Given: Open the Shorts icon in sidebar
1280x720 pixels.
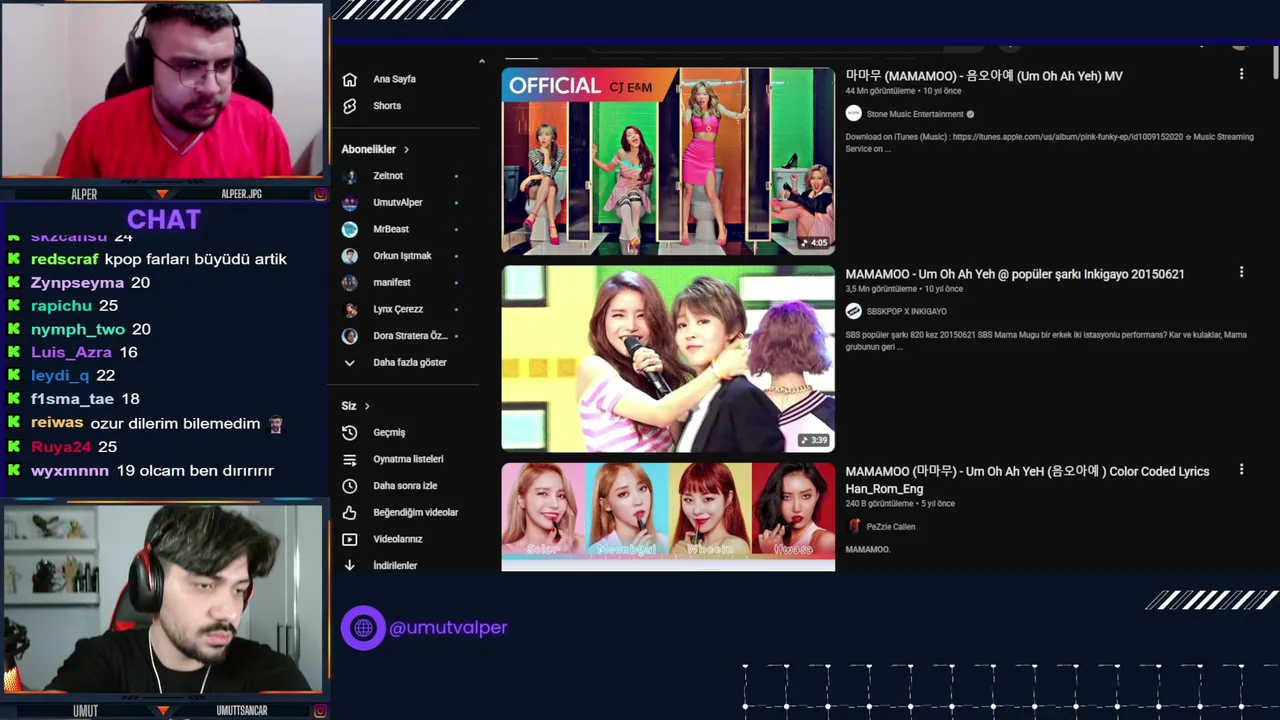Looking at the screenshot, I should 349,106.
